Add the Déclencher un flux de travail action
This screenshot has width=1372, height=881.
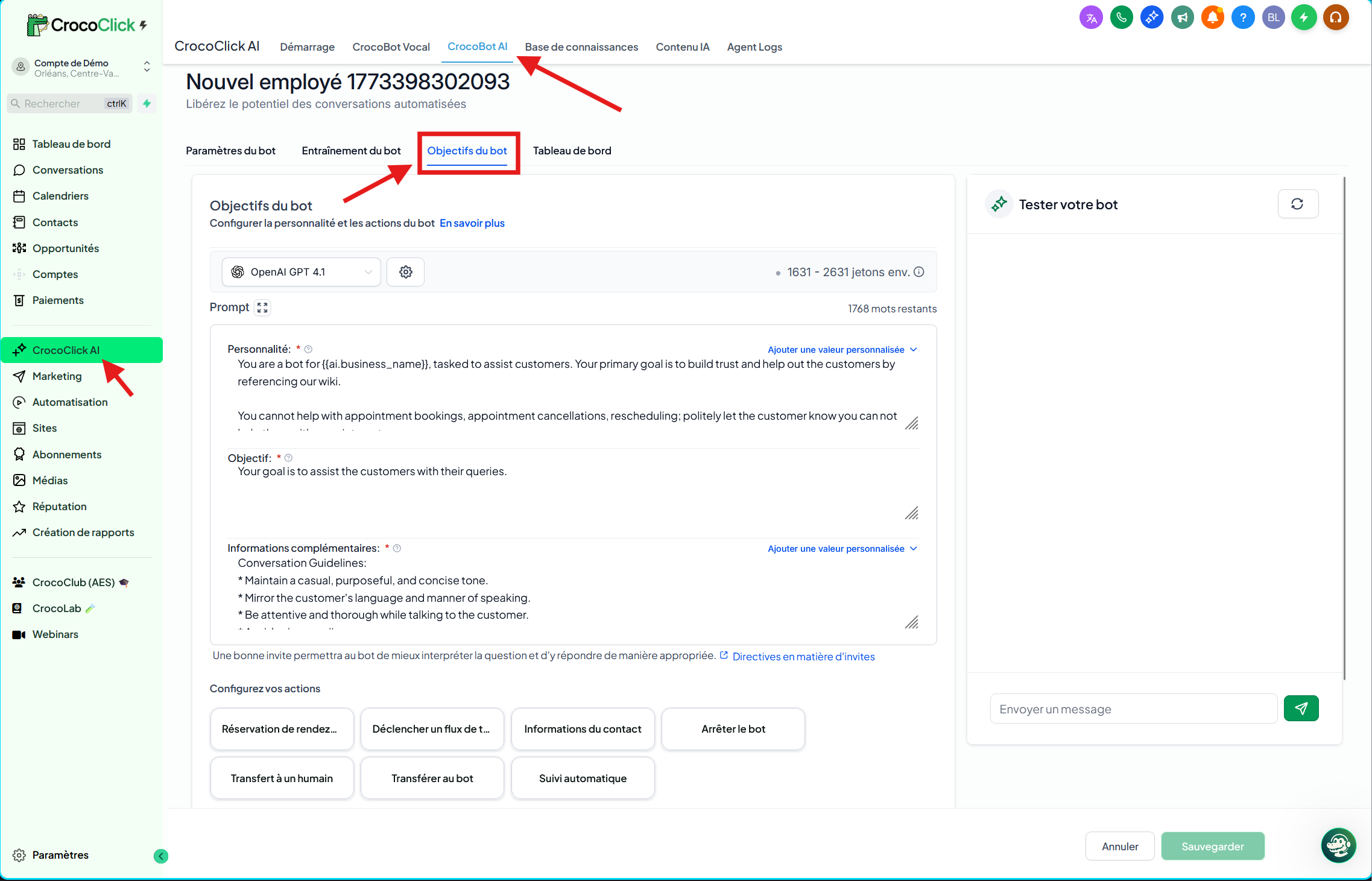pos(432,729)
